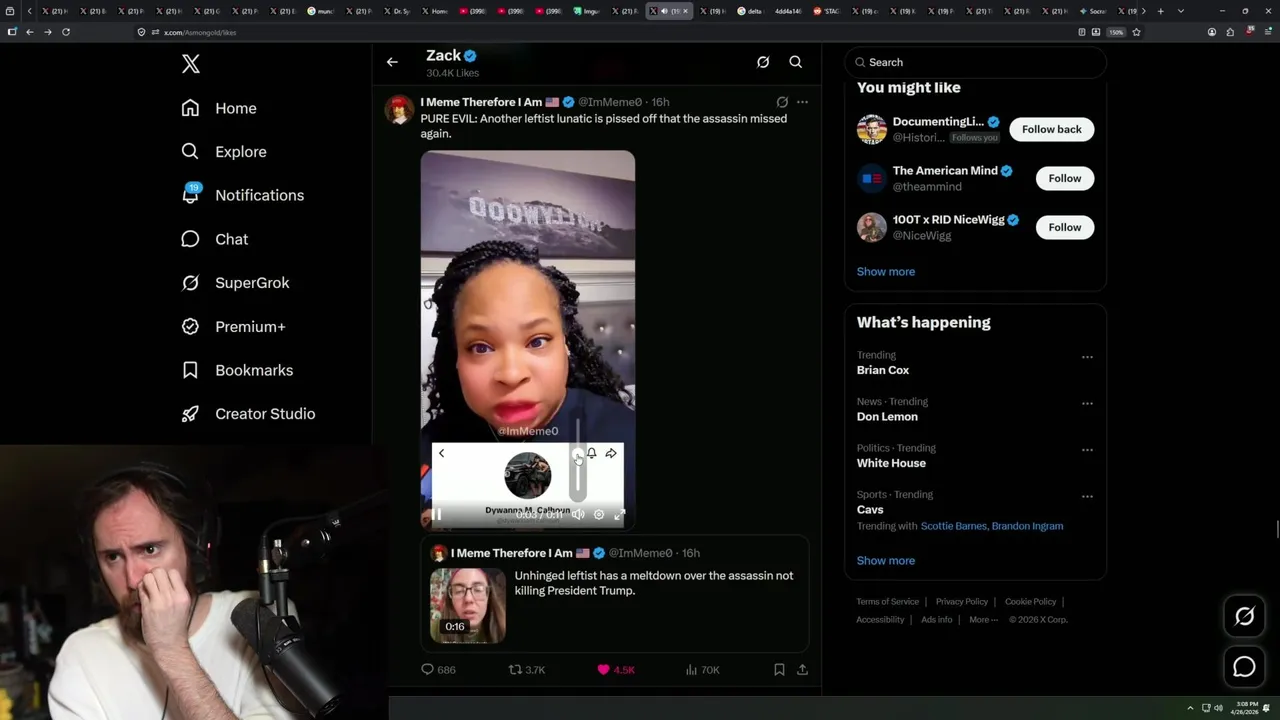Show more under You might like
The image size is (1280, 720).
click(x=886, y=272)
